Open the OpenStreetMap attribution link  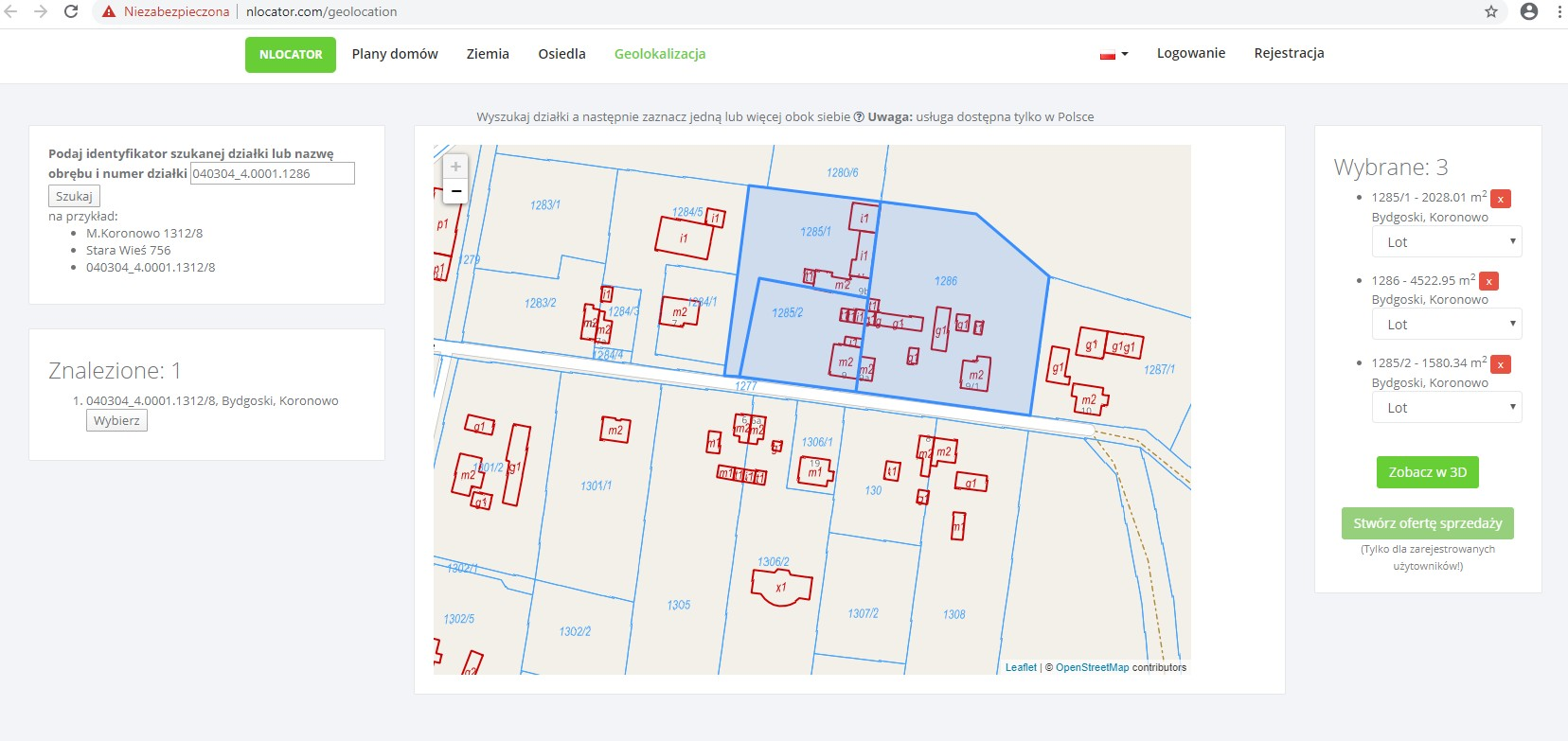tap(1092, 667)
